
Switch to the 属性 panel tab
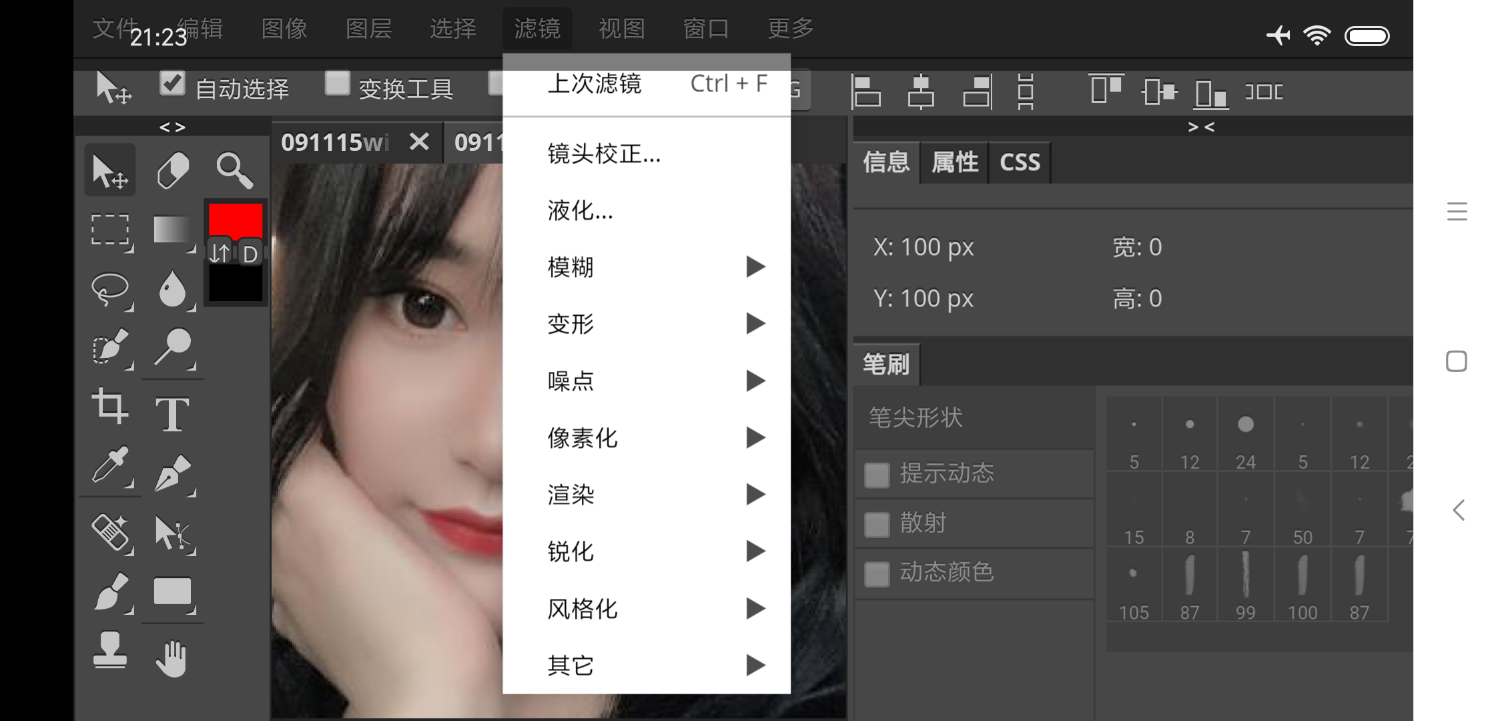(953, 162)
